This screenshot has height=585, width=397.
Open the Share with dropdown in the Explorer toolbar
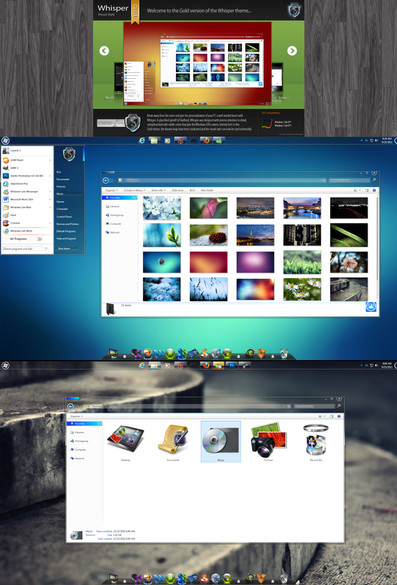(x=158, y=190)
